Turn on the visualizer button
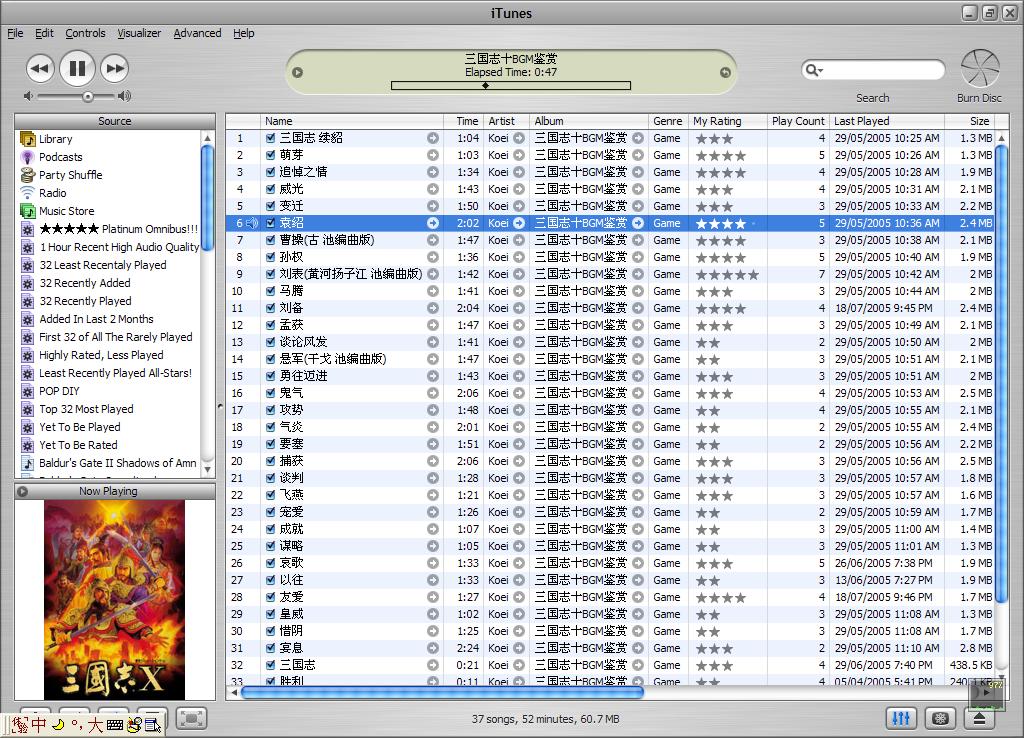Image resolution: width=1024 pixels, height=738 pixels. [940, 718]
